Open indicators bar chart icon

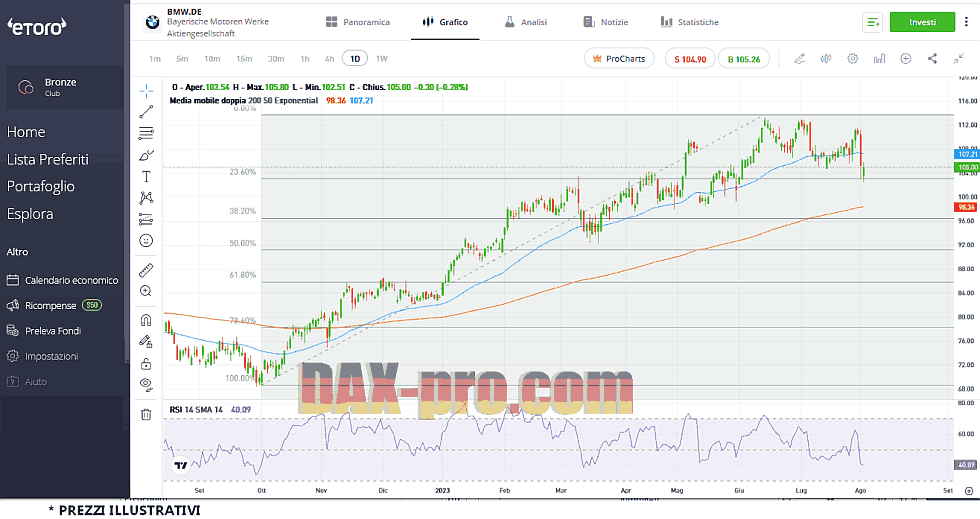(x=879, y=59)
